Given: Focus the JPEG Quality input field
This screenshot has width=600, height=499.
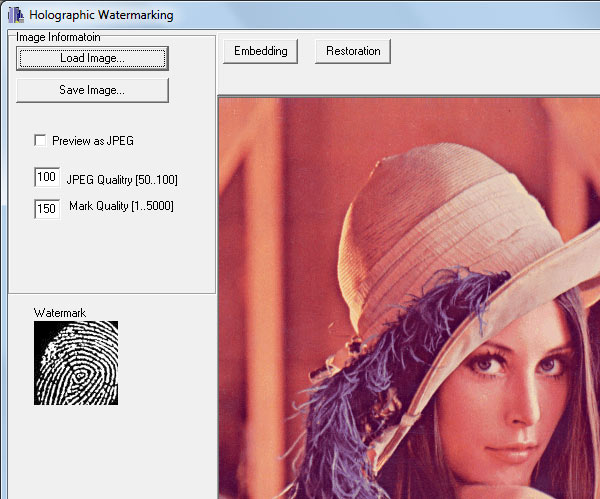Looking at the screenshot, I should pos(47,177).
